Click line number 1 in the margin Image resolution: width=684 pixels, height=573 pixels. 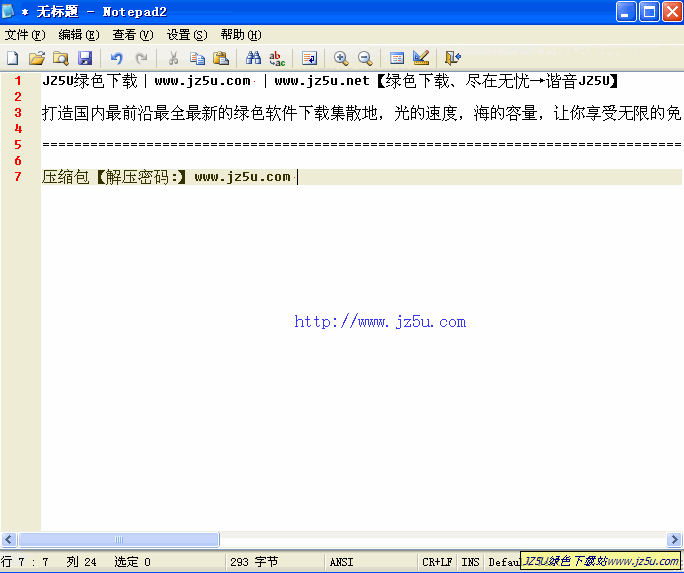pyautogui.click(x=18, y=81)
